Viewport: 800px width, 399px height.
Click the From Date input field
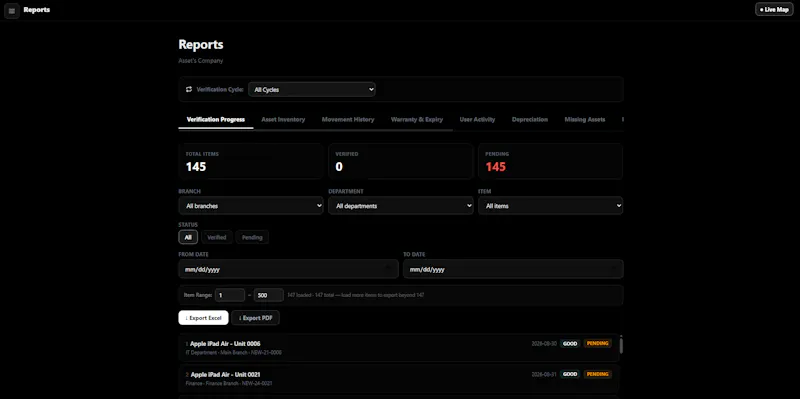[288, 269]
